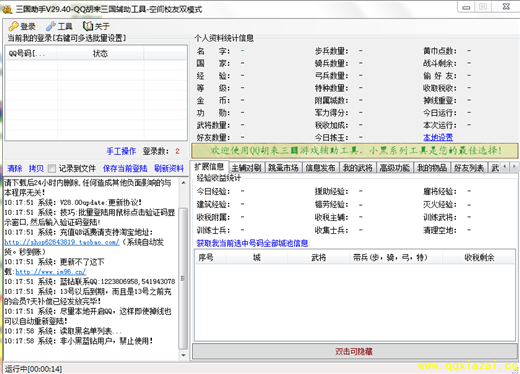Click the book icon beside 关于

(88, 26)
